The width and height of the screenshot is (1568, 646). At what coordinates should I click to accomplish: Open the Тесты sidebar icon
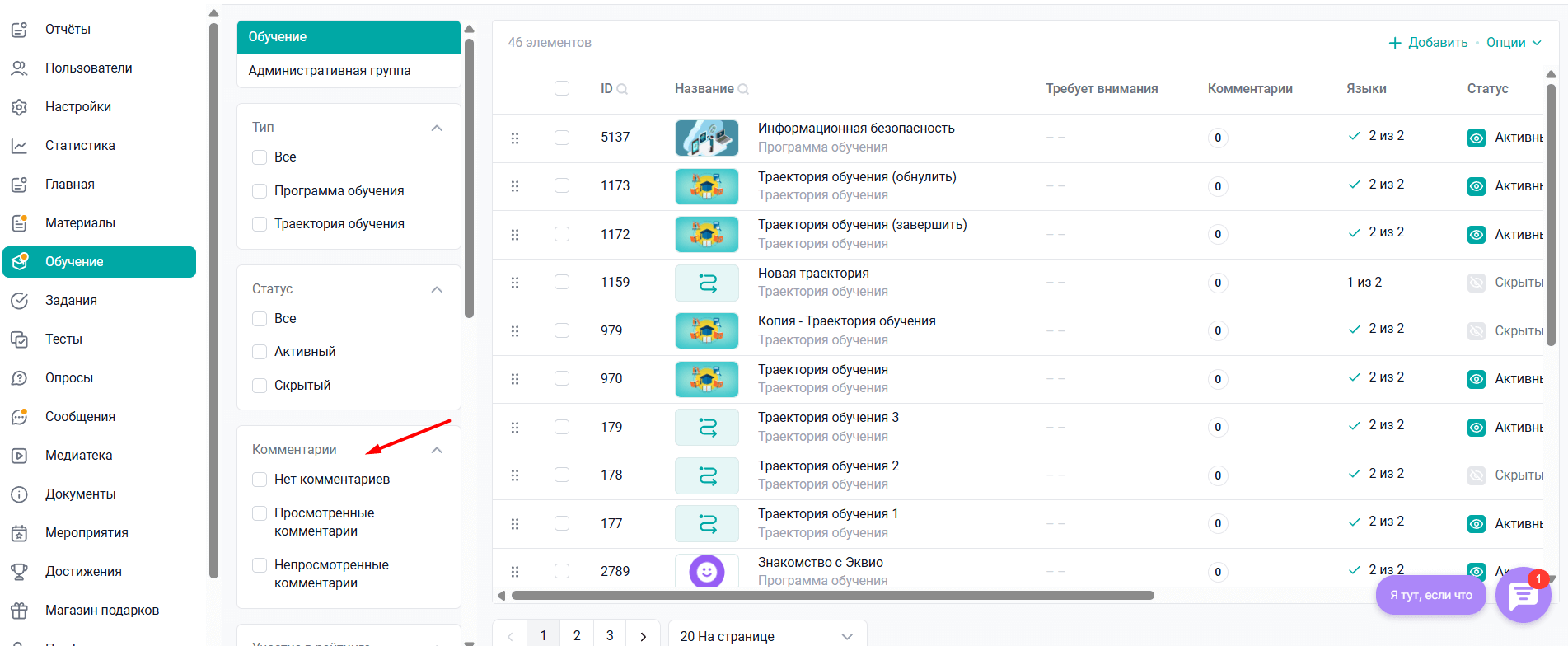(x=19, y=339)
